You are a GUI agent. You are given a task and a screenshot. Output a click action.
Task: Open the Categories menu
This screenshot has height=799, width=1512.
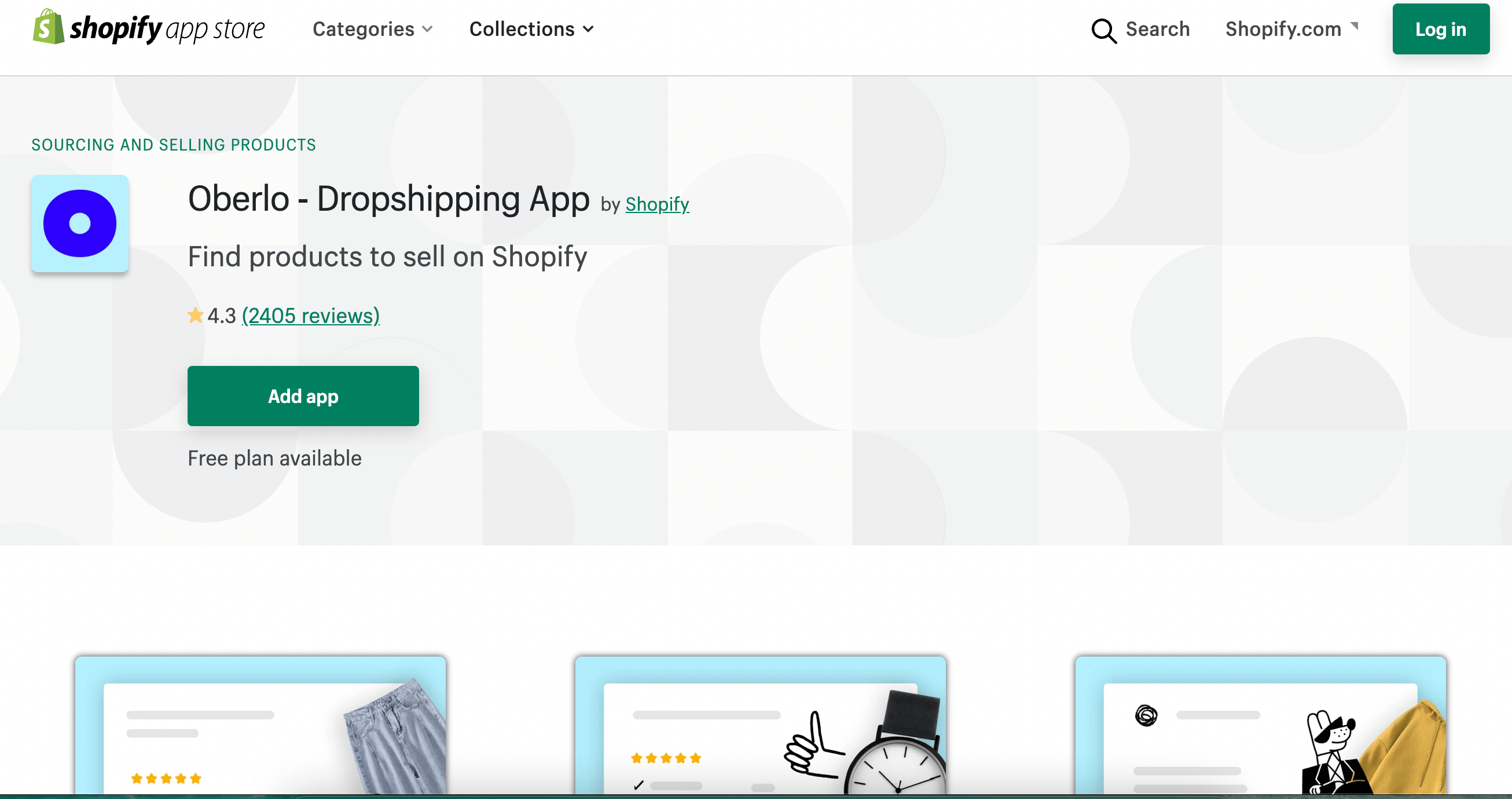[x=372, y=29]
